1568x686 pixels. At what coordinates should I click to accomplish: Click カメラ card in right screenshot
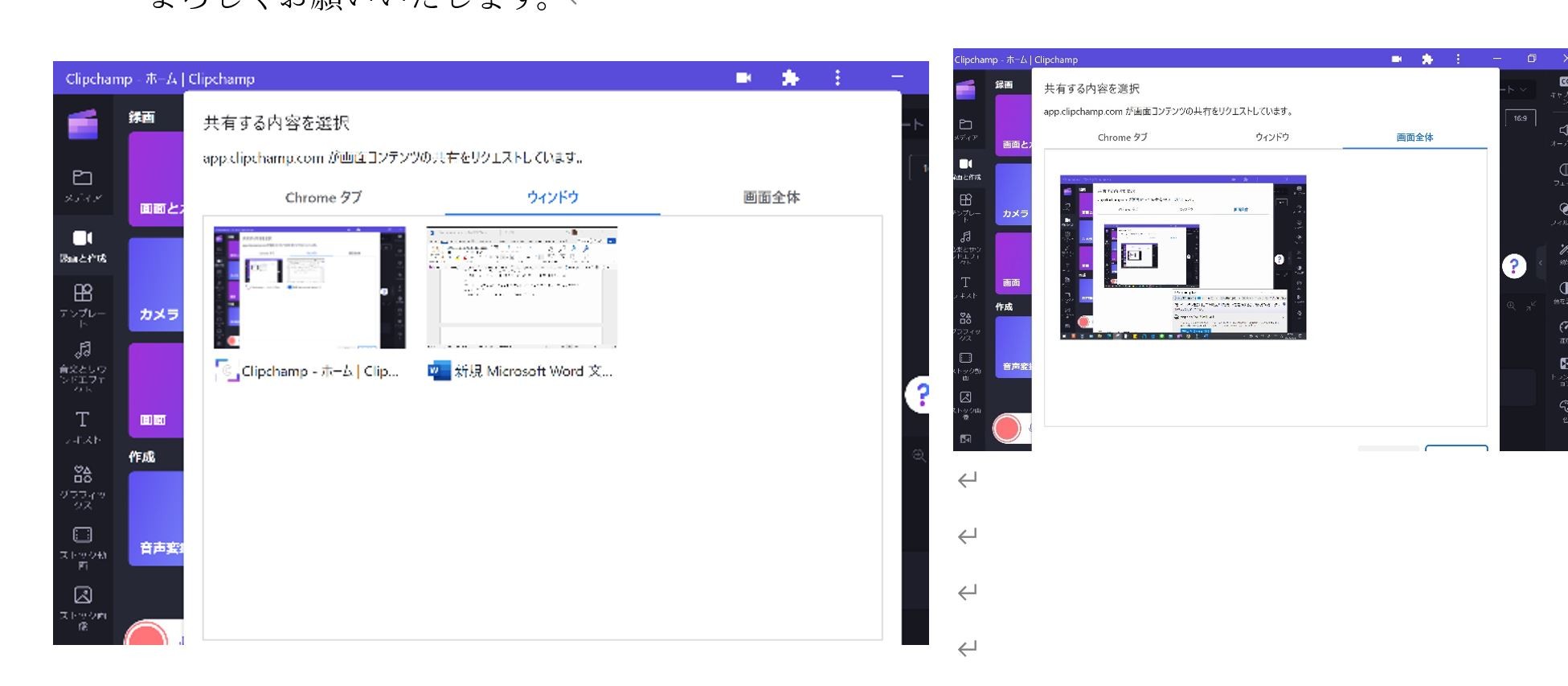[x=1013, y=195]
